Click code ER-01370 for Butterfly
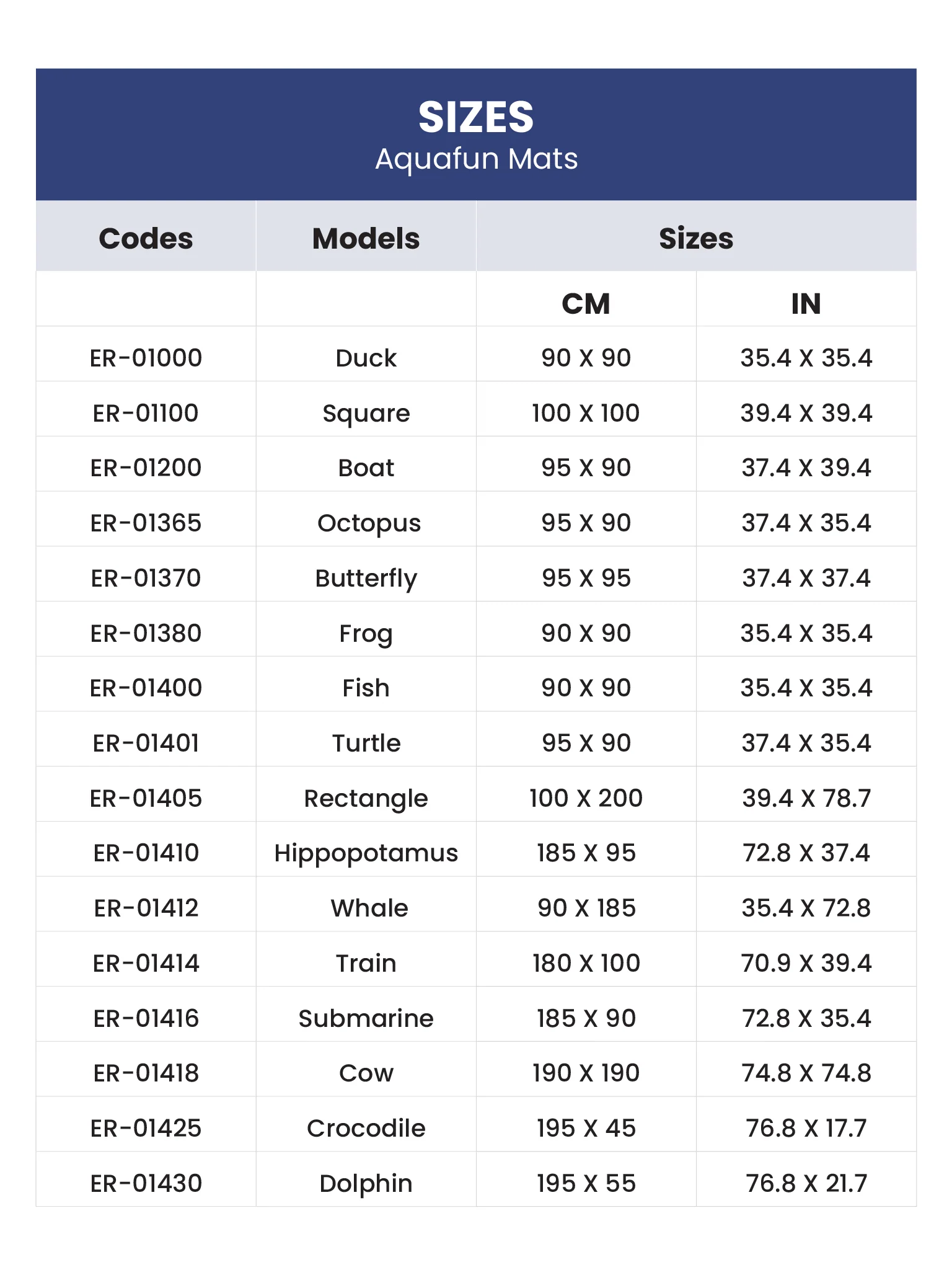 pyautogui.click(x=146, y=578)
